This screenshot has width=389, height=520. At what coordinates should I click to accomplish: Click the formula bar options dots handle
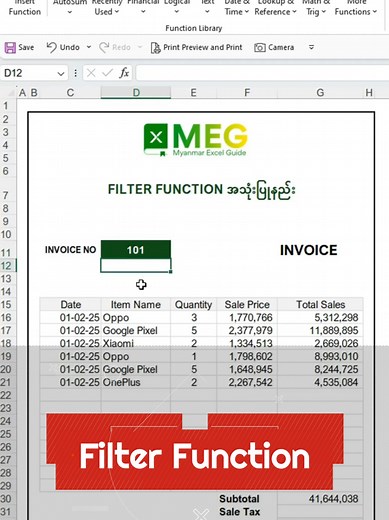(x=76, y=73)
